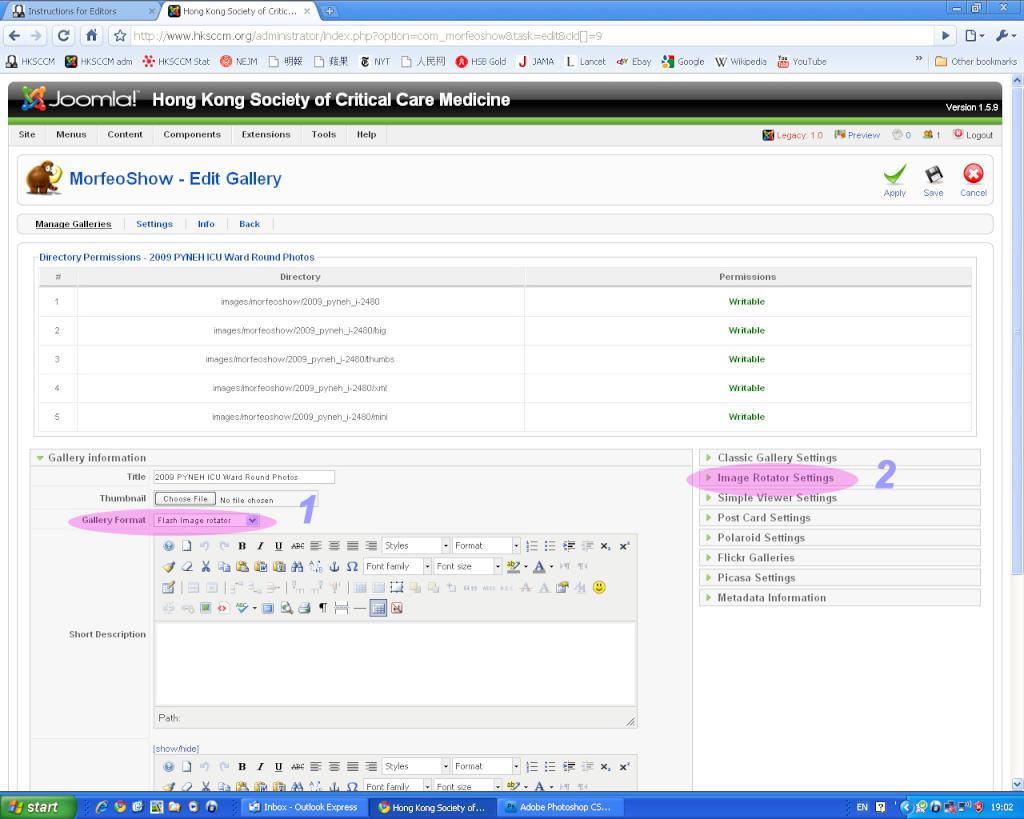1024x819 pixels.
Task: Click the Edit HTML source icon
Action: [x=223, y=608]
